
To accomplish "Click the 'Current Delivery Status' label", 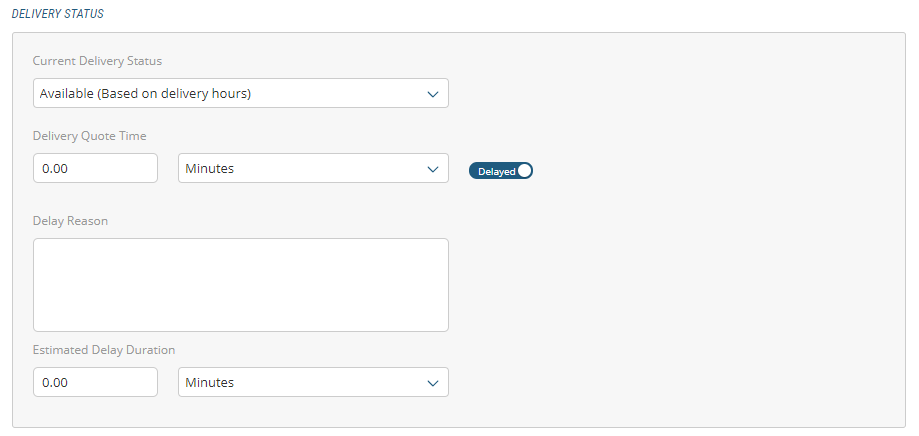I will (97, 61).
